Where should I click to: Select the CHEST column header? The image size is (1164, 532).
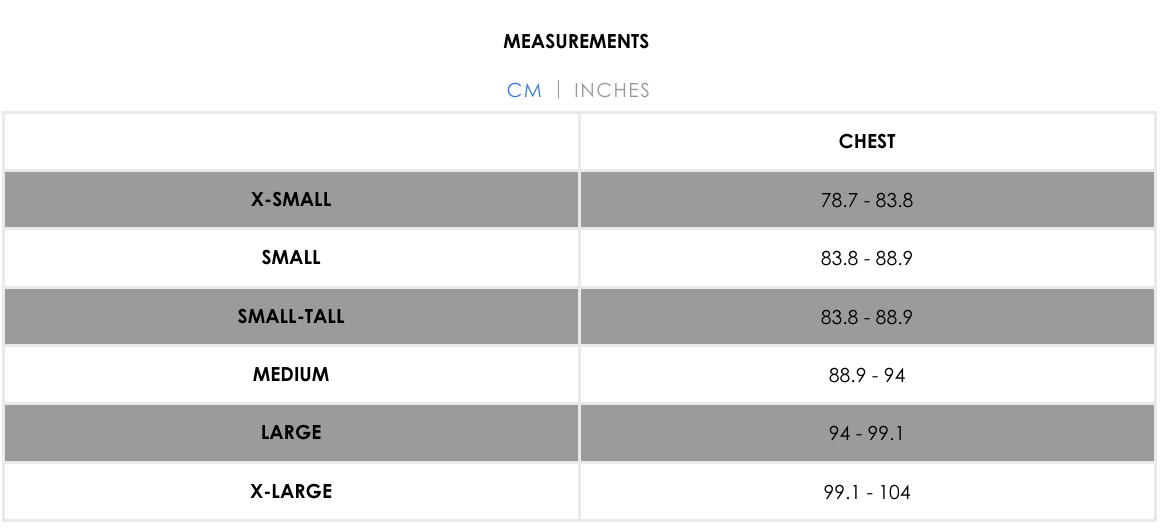click(867, 141)
